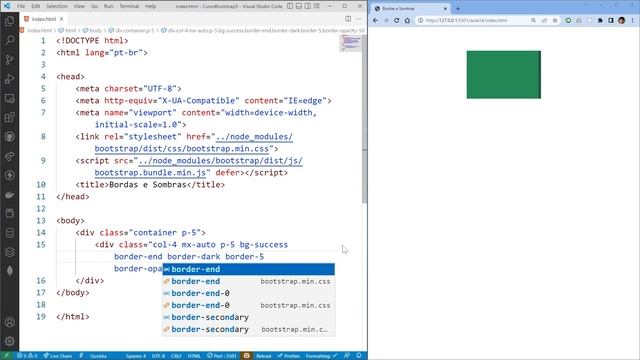Click the browser zoom magnifier icon
The width and height of the screenshot is (640, 360).
[x=533, y=20]
